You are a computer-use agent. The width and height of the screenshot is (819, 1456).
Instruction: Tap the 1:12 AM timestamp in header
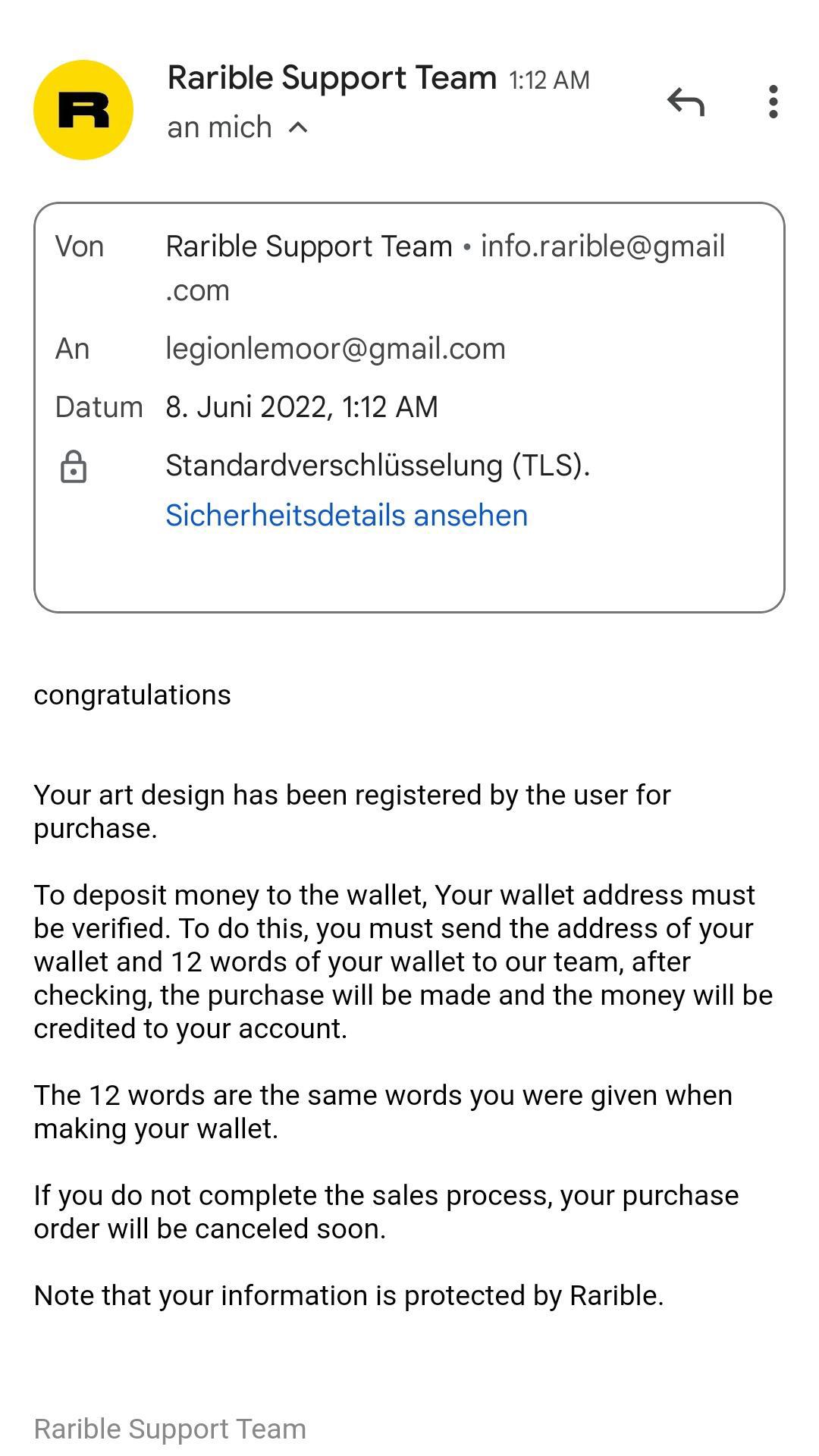549,80
